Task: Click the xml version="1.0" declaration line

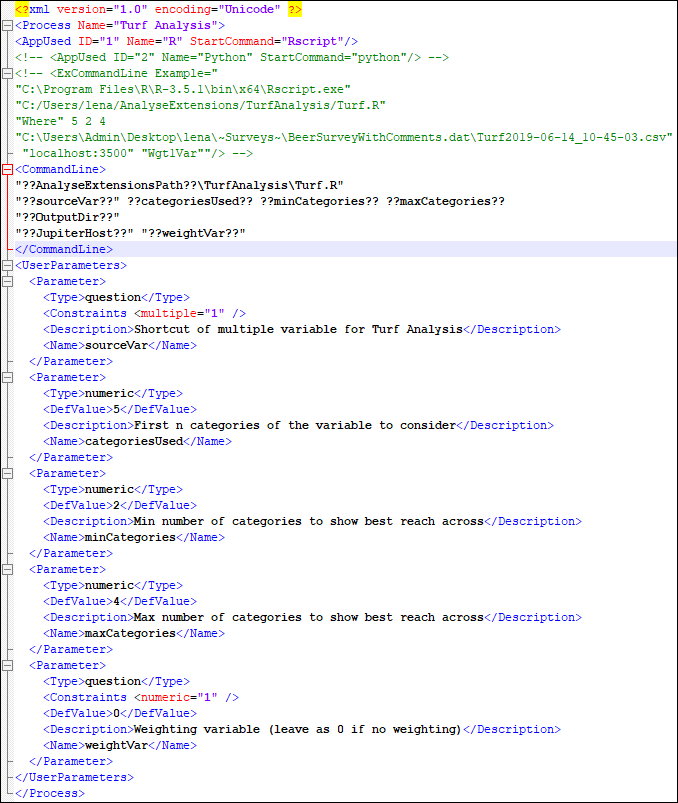Action: (x=159, y=10)
